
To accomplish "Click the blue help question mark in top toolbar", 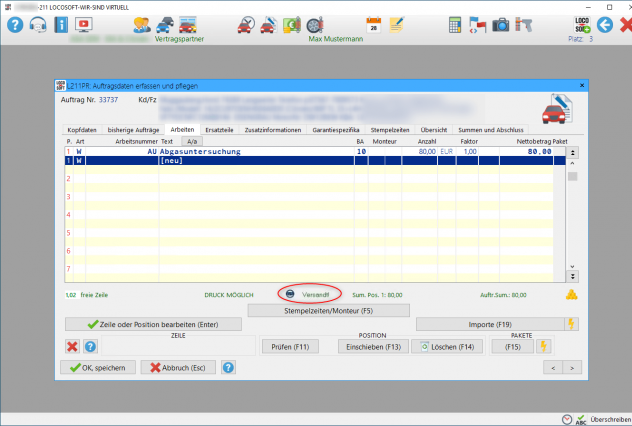I will click(15, 25).
